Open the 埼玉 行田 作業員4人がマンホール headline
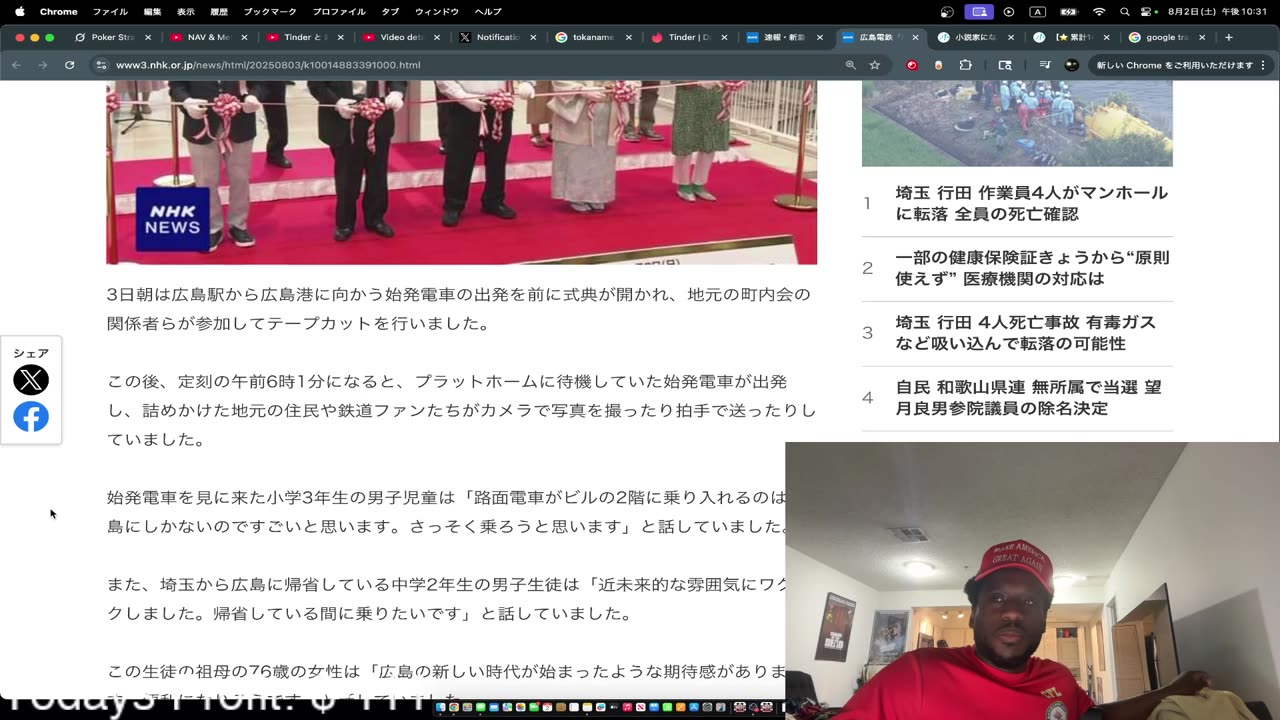This screenshot has width=1280, height=720. [x=1031, y=203]
